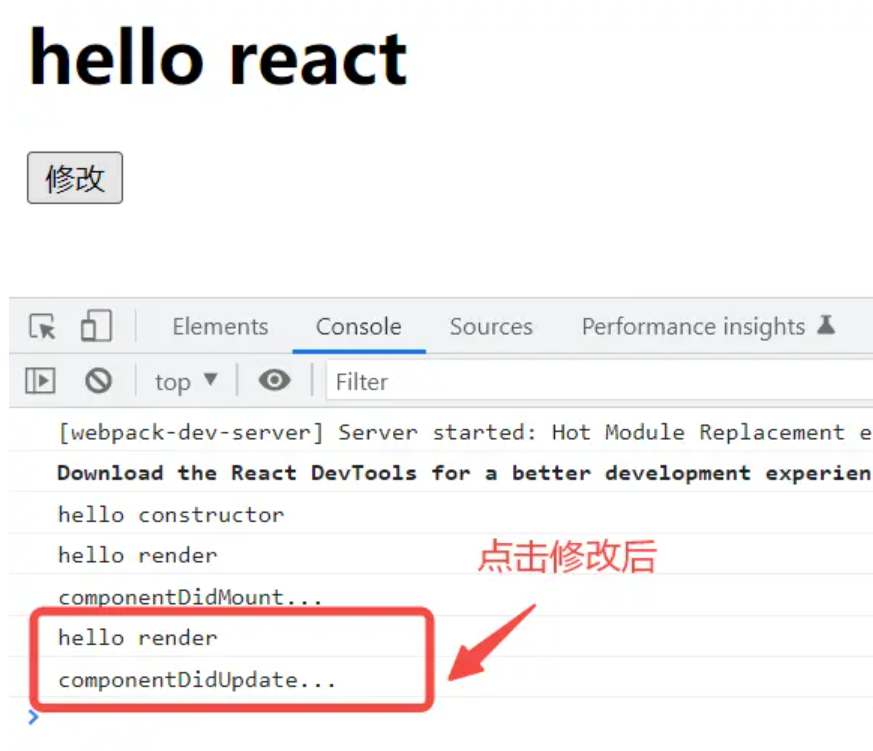The image size is (873, 751).
Task: Focus the console Filter input field
Action: (x=600, y=381)
